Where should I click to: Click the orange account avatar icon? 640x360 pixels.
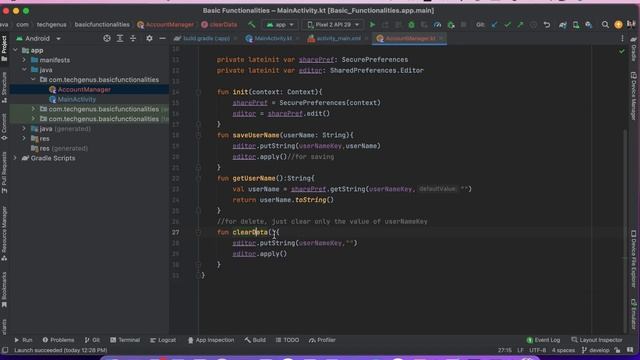pos(618,25)
